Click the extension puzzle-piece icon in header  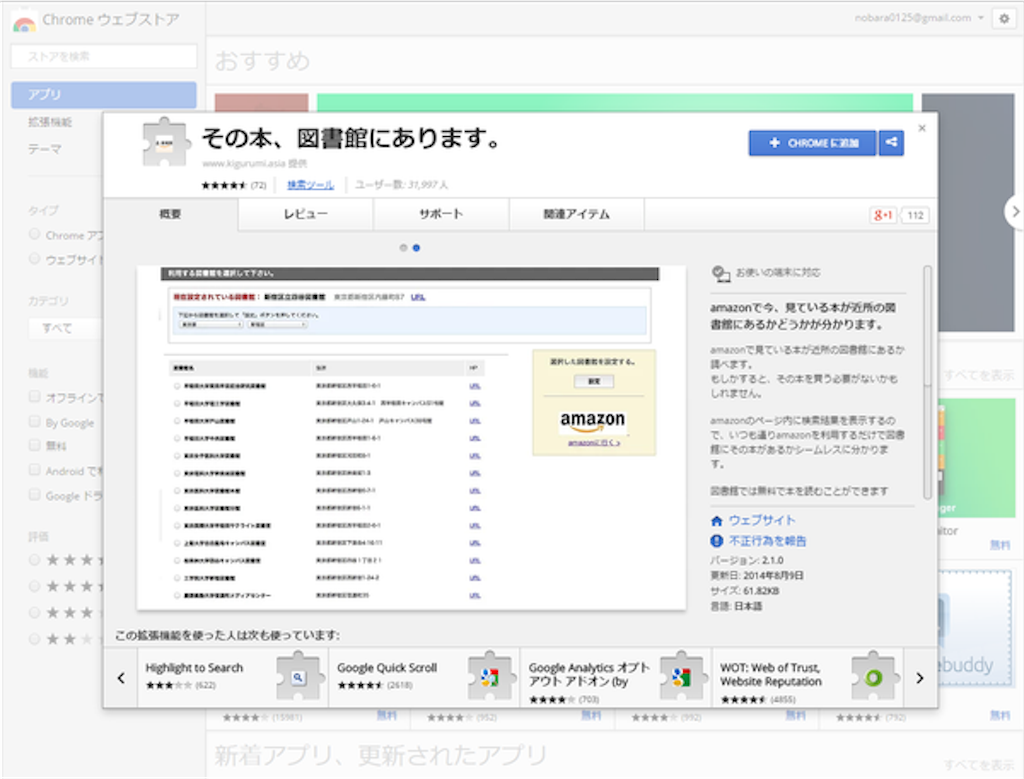(x=165, y=142)
